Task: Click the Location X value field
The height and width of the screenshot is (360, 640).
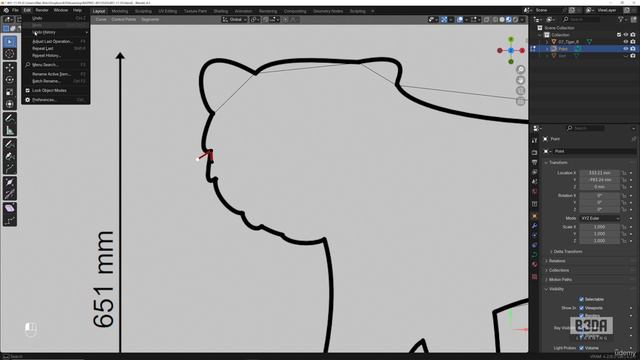Action: click(599, 173)
